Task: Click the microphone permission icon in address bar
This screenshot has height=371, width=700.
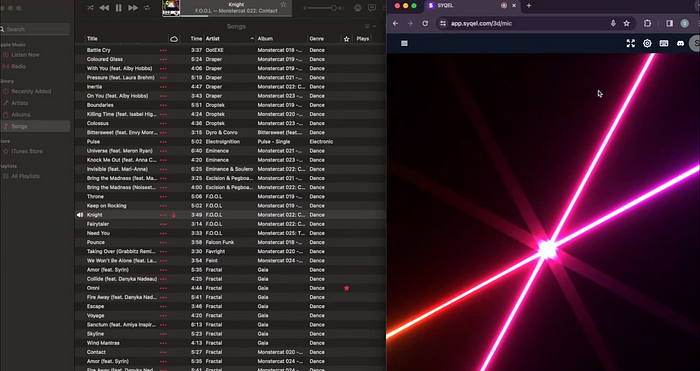Action: (x=613, y=24)
